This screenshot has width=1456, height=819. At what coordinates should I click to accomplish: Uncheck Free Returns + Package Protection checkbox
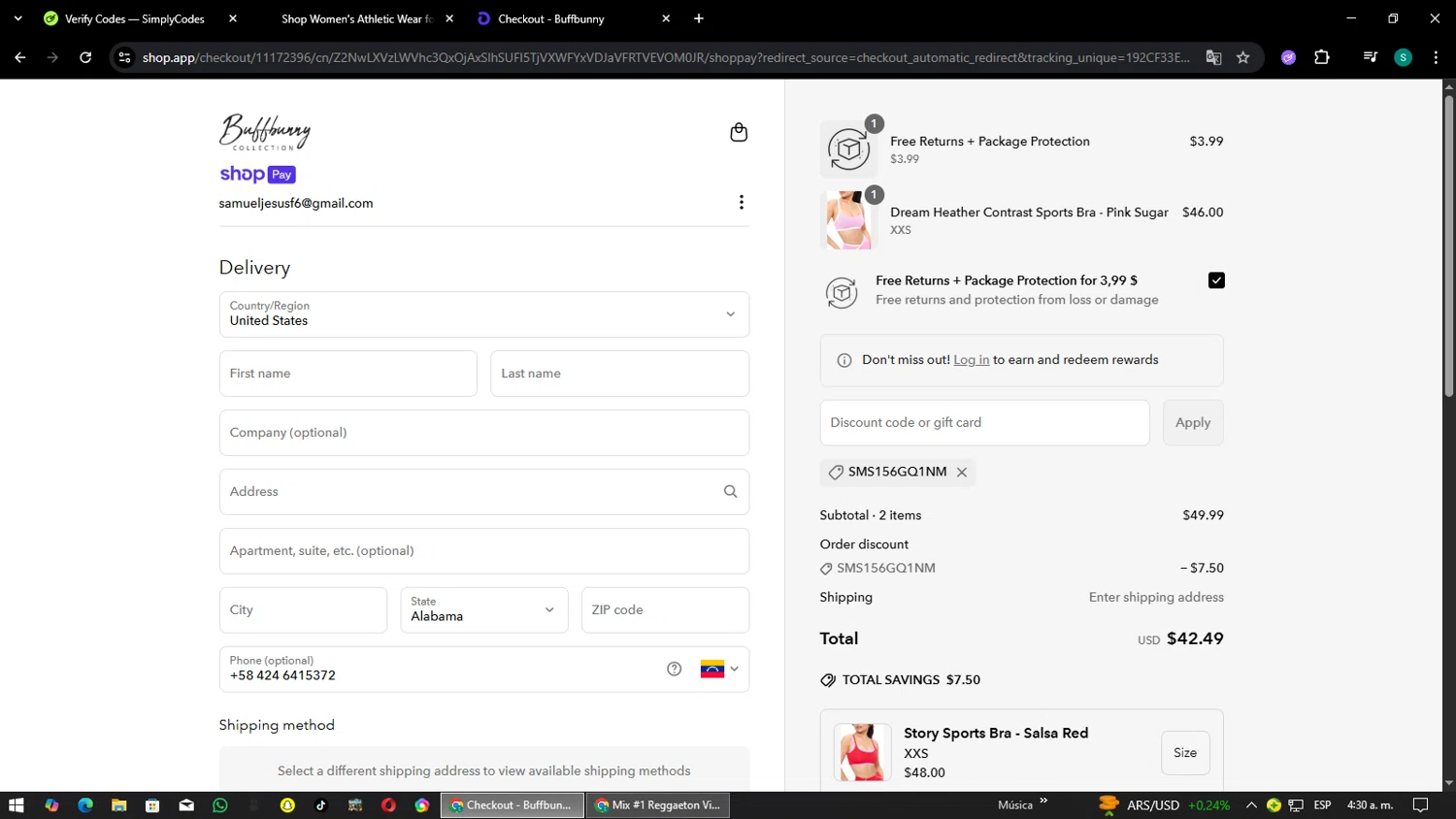pyautogui.click(x=1216, y=280)
